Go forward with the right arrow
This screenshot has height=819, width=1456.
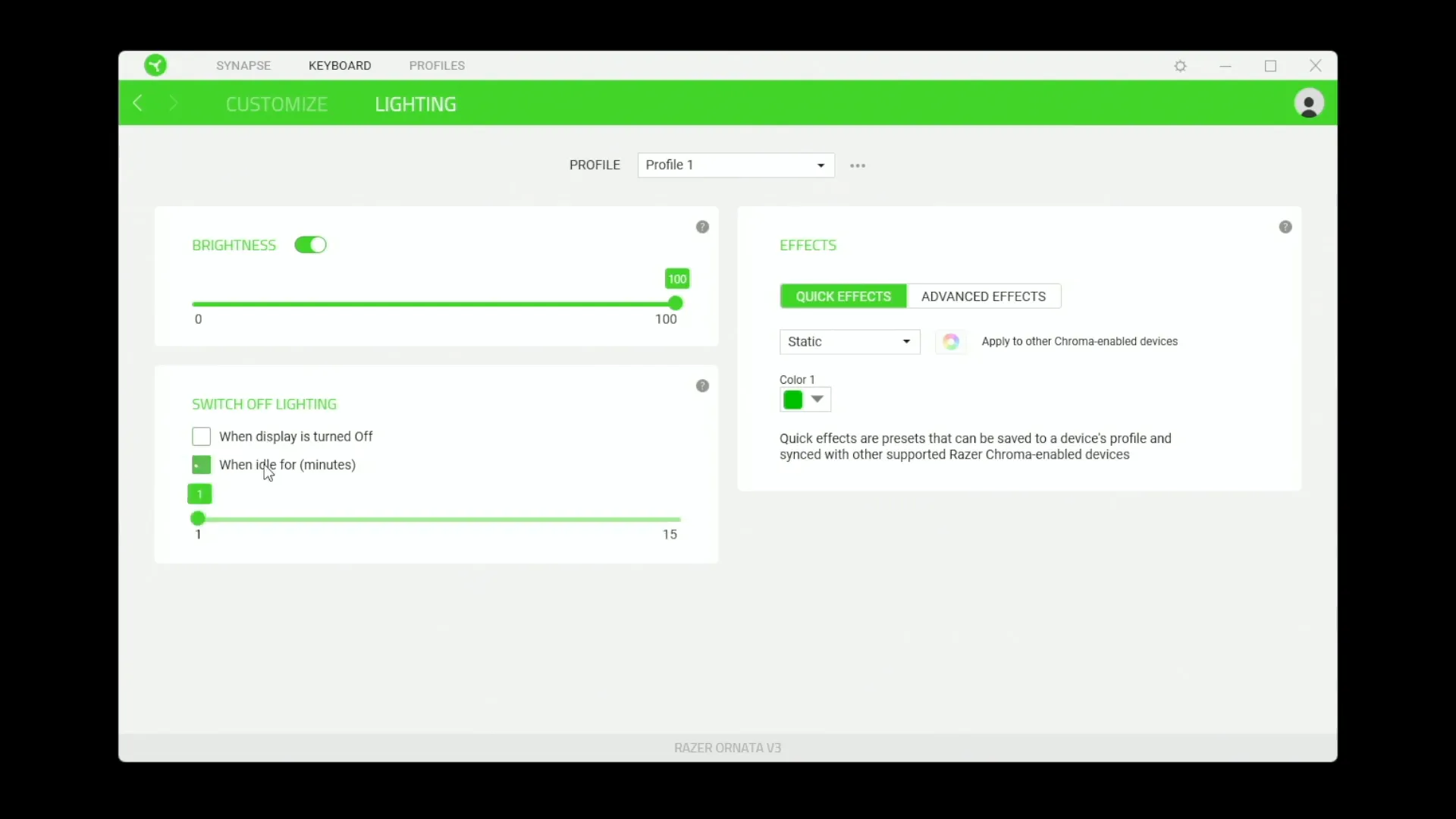pos(174,103)
